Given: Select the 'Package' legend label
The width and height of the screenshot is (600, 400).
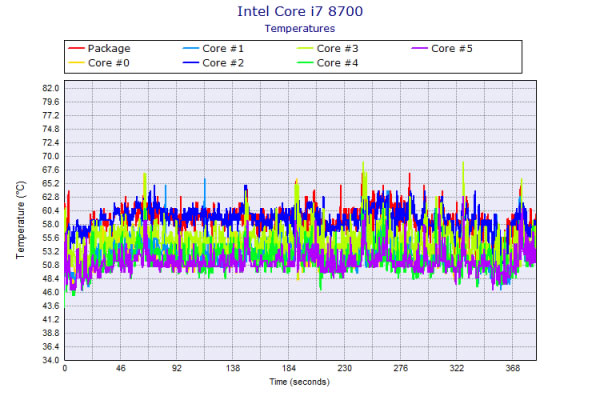Looking at the screenshot, I should pyautogui.click(x=109, y=49).
